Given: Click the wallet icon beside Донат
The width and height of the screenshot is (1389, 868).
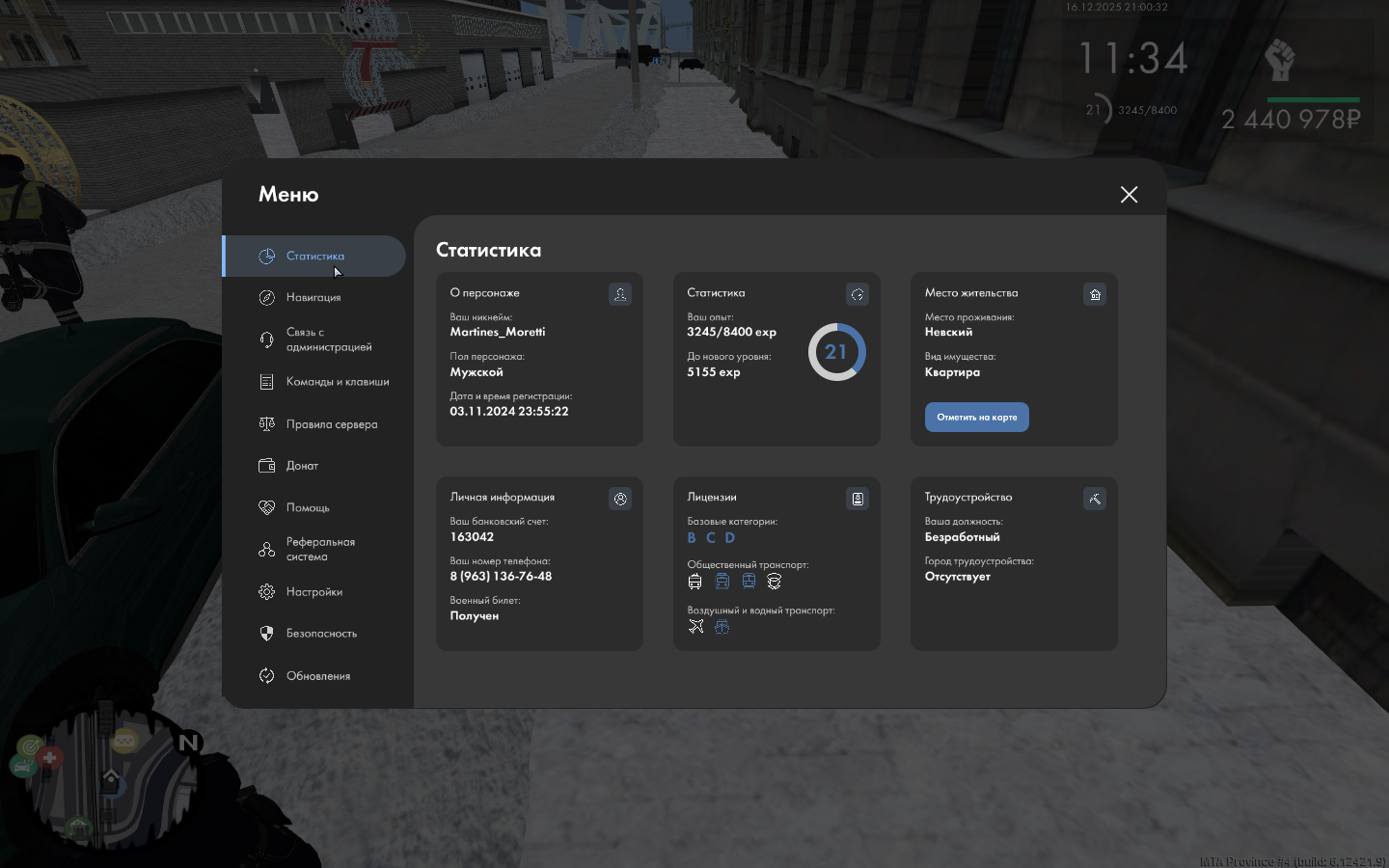Looking at the screenshot, I should click(267, 466).
